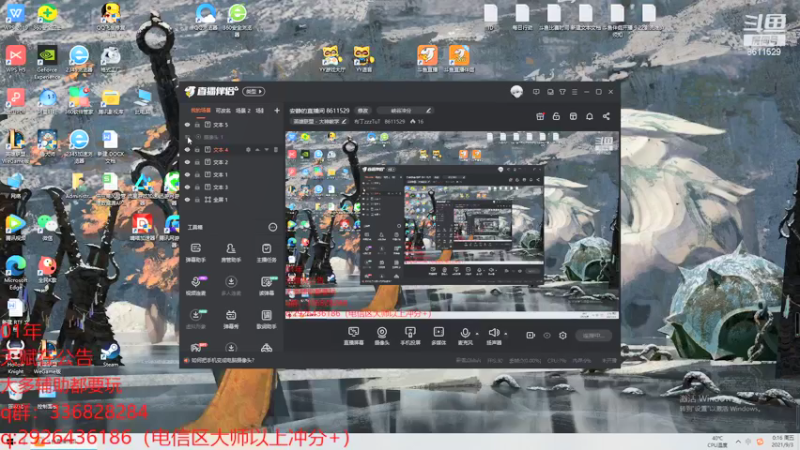The image size is (800, 450).
Task: Switch to the second scene tab
Action: tap(223, 110)
